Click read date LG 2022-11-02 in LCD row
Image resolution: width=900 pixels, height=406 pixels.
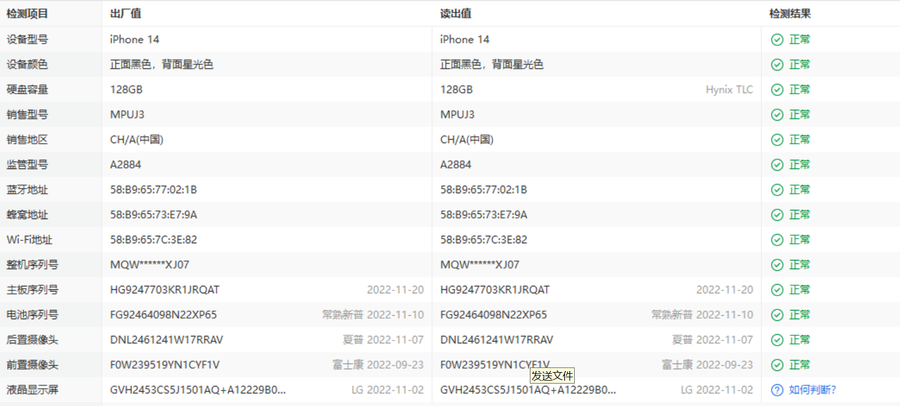(x=717, y=390)
